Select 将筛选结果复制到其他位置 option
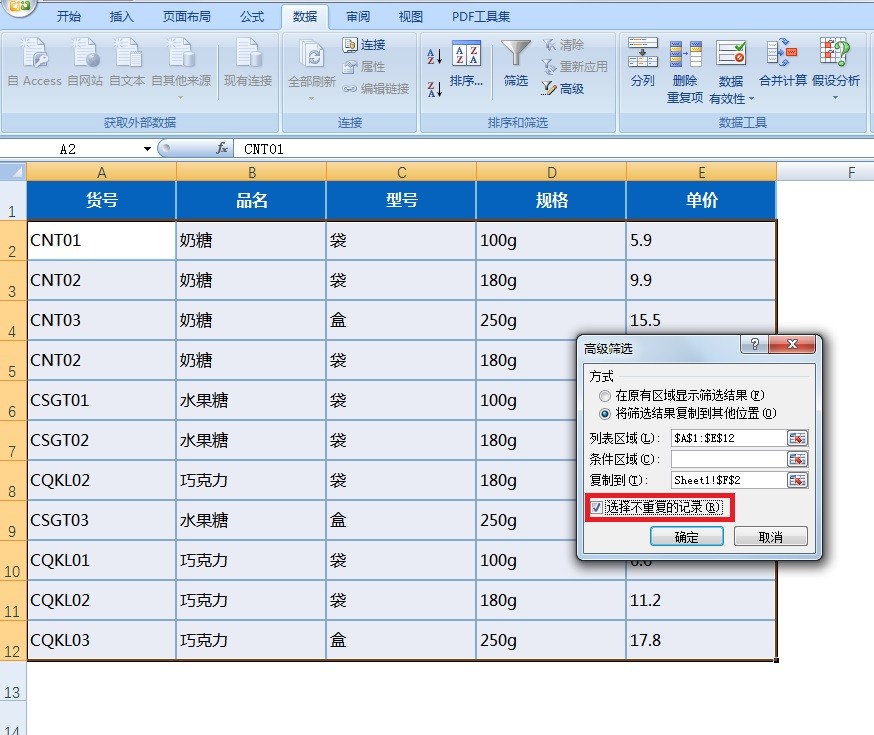This screenshot has width=874, height=735. [x=602, y=413]
